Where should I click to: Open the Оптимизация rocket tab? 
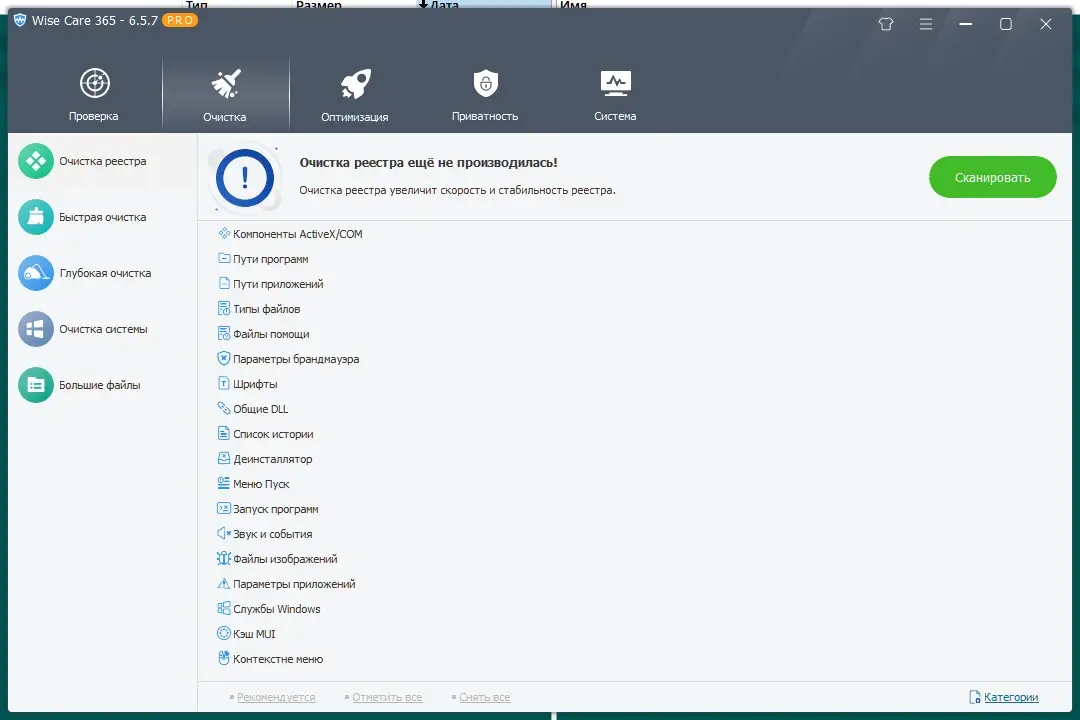(x=355, y=94)
